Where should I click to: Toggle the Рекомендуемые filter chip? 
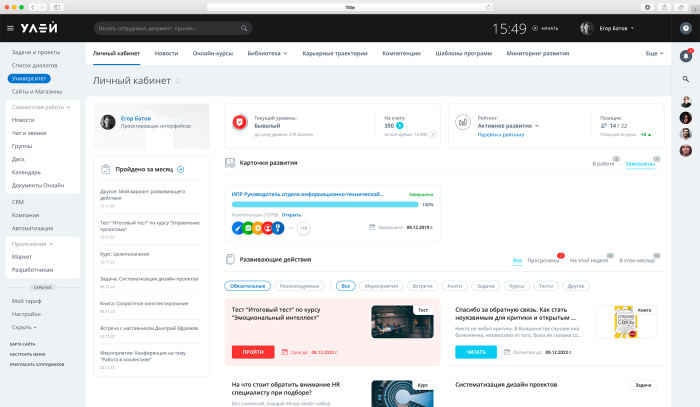click(300, 285)
